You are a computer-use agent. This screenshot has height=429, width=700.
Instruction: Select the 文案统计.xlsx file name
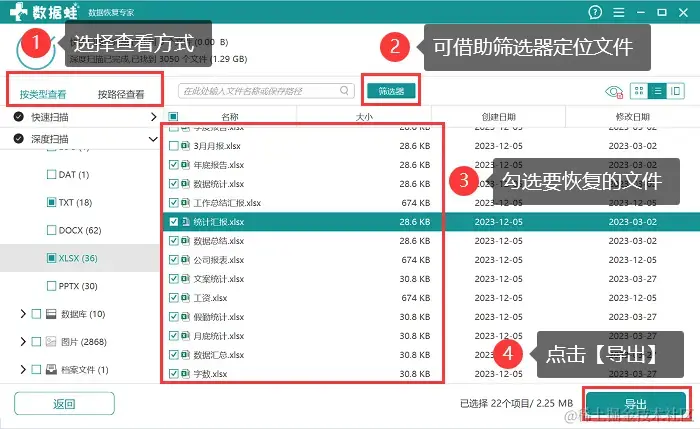point(219,279)
